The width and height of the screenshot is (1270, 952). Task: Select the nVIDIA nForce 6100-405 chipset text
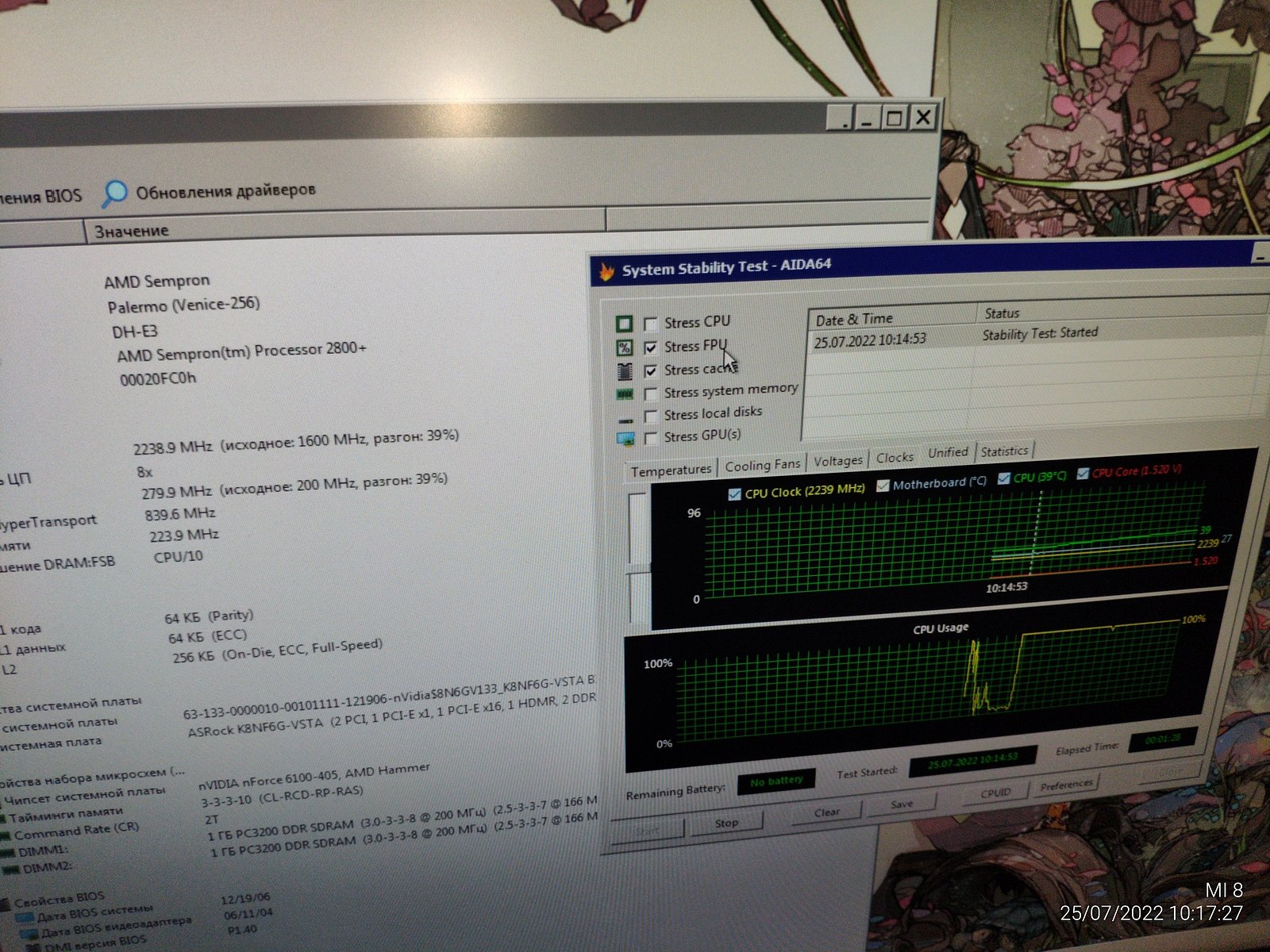[x=314, y=777]
